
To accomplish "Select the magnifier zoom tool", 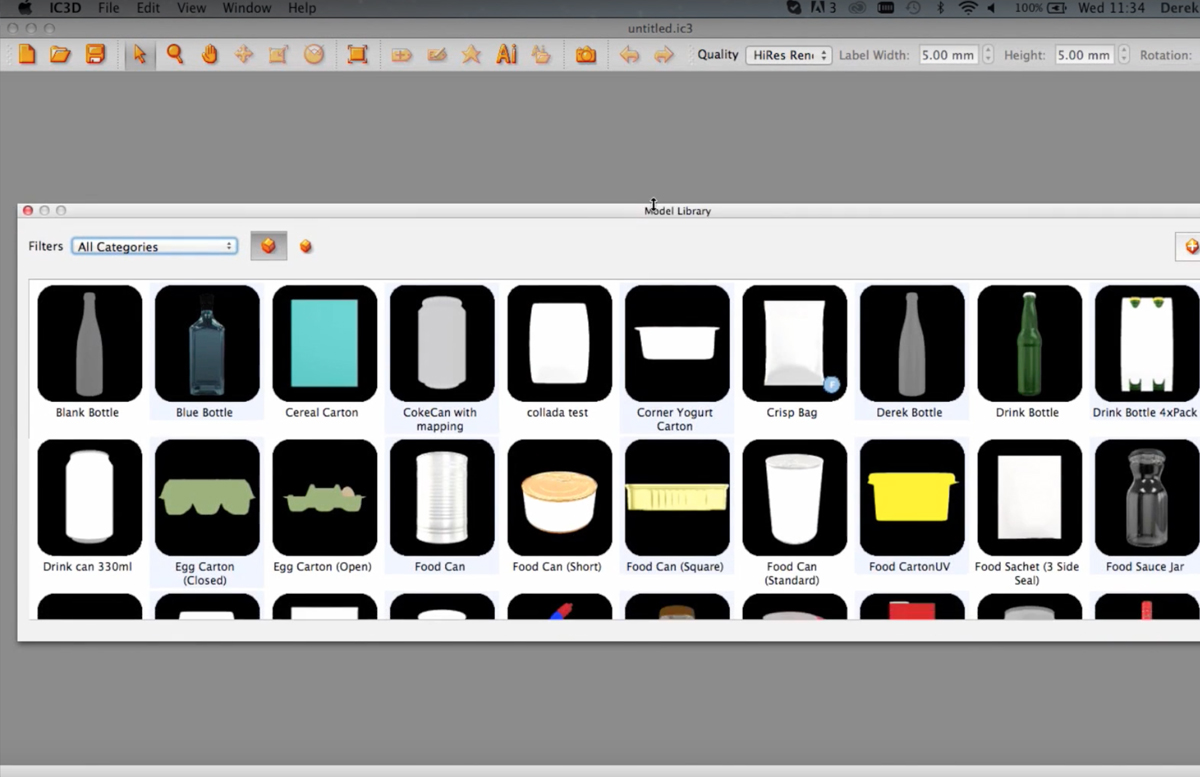I will coord(175,55).
